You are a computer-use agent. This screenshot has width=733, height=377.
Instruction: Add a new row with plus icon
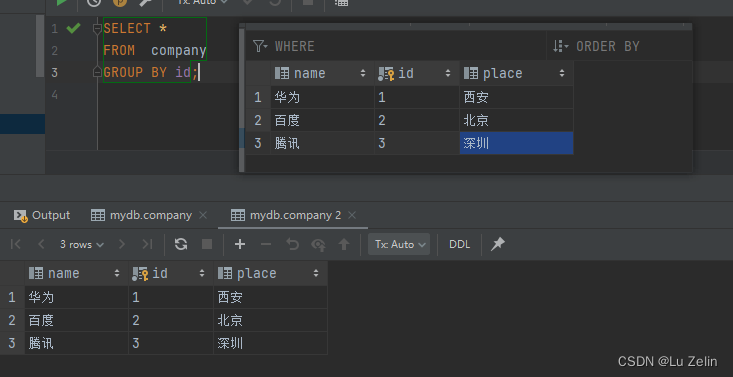240,244
